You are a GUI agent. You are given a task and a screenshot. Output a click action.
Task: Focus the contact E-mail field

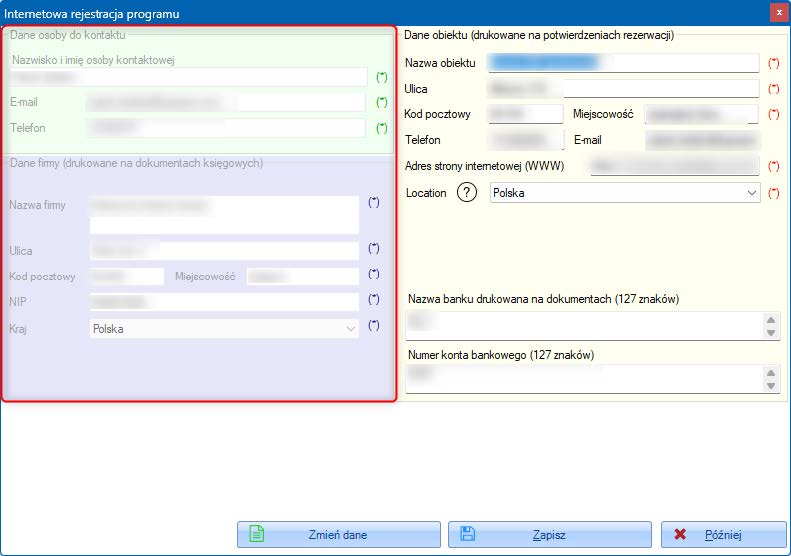click(226, 102)
